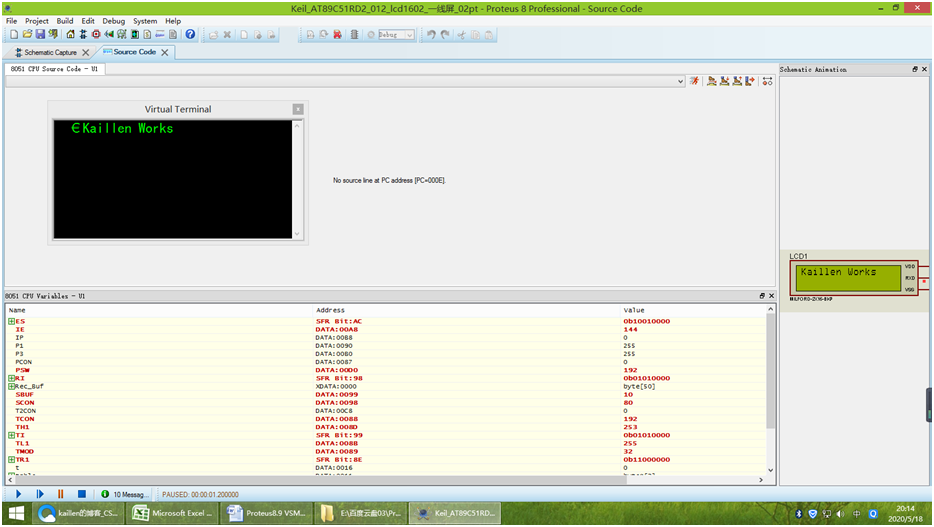Expand the Rec_Buf variable row
The image size is (934, 527).
[x=11, y=386]
